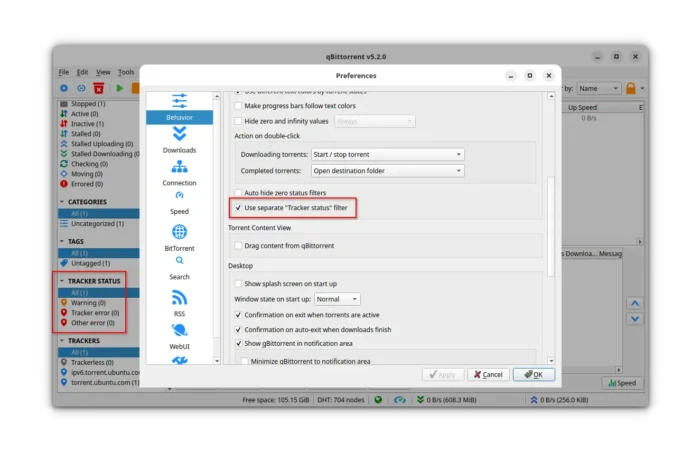Enable Make progress bars follow text colors
The height and width of the screenshot is (453, 700).
pyautogui.click(x=238, y=106)
